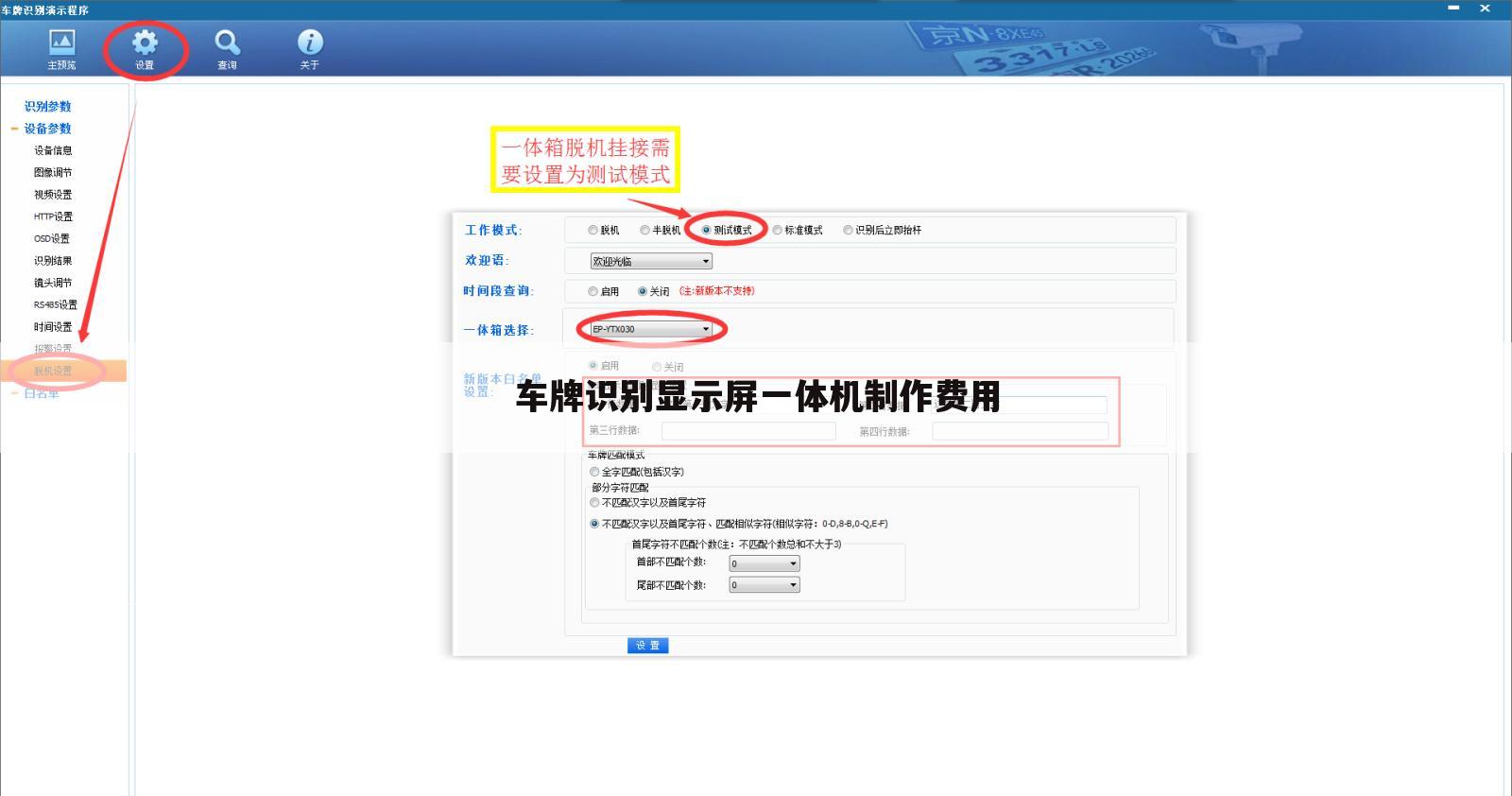1512x796 pixels.
Task: Enable 时间段查询 with the 启用 radio
Action: click(x=593, y=291)
